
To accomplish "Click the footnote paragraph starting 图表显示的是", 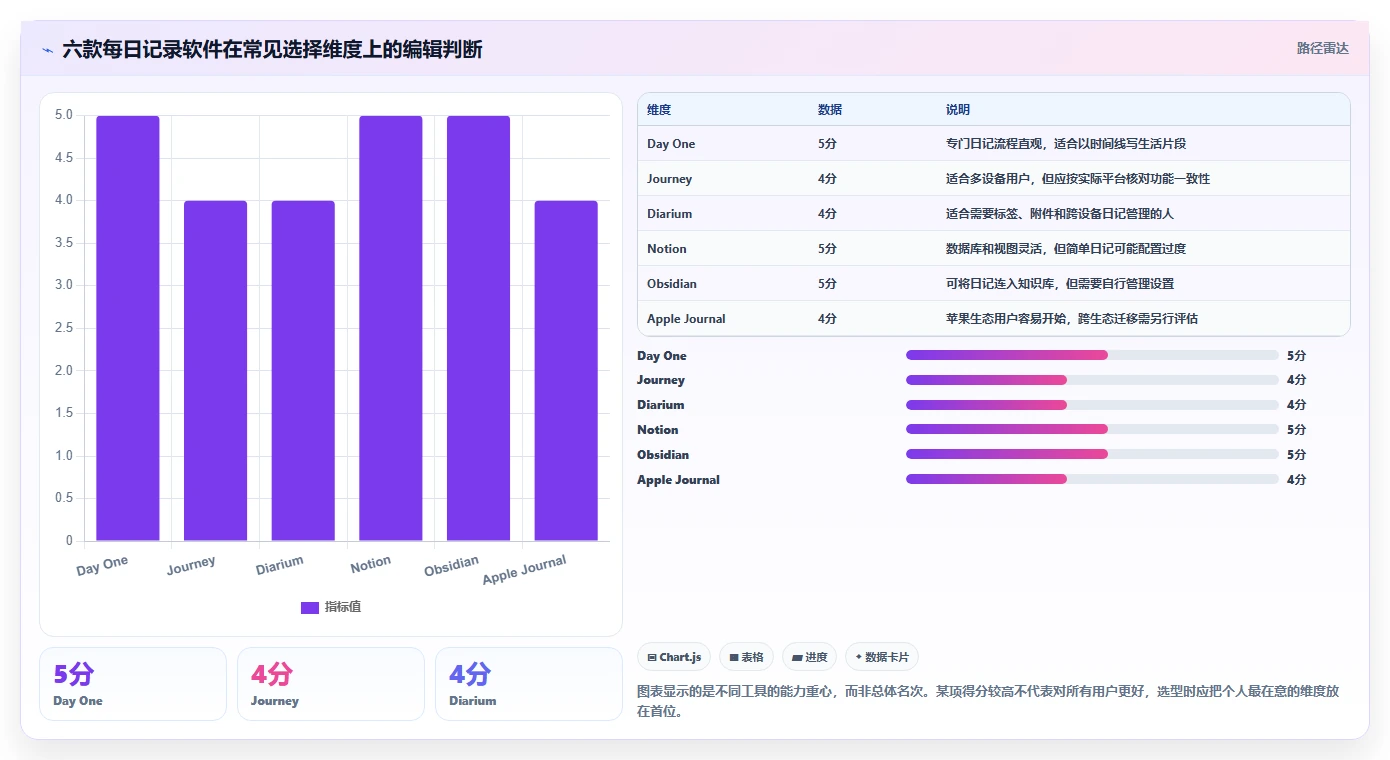I will pyautogui.click(x=988, y=702).
